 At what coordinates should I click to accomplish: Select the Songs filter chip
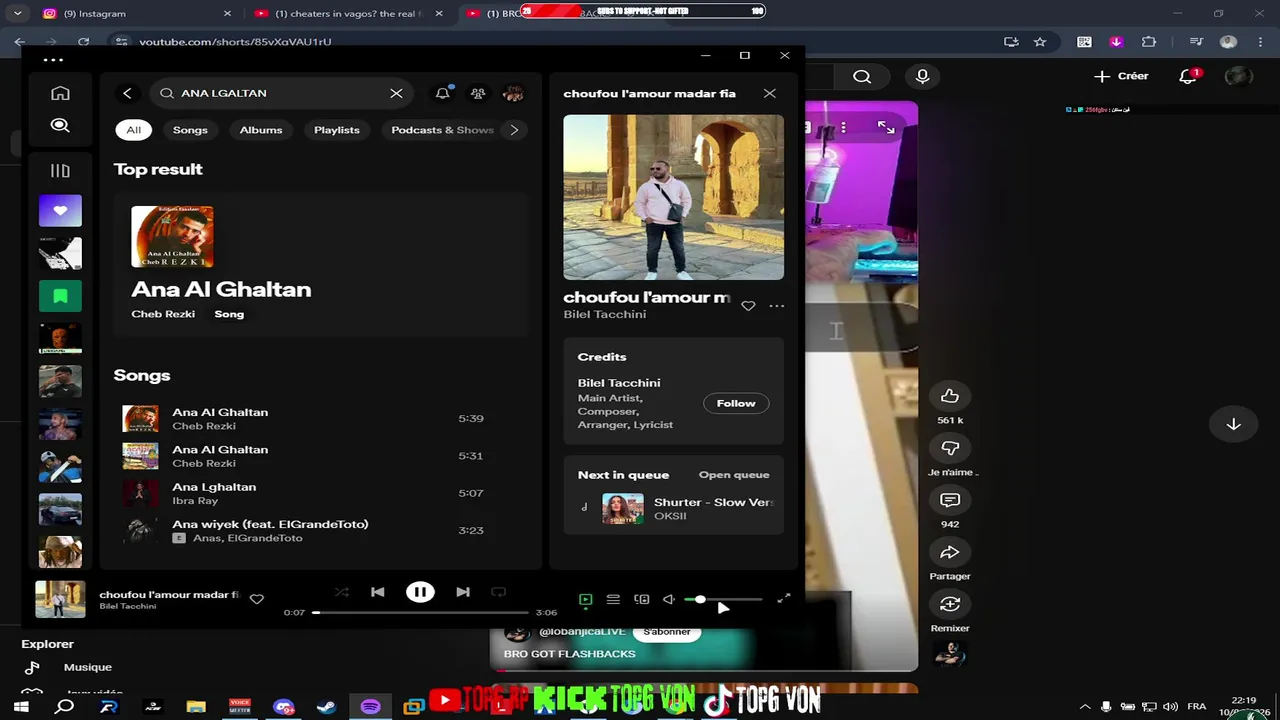coord(190,130)
